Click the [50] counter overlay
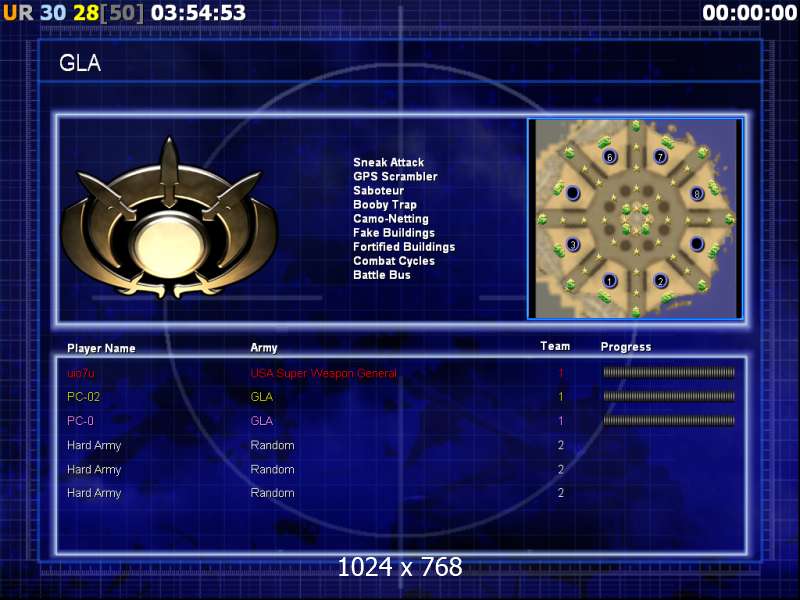Image resolution: width=800 pixels, height=600 pixels. click(122, 13)
